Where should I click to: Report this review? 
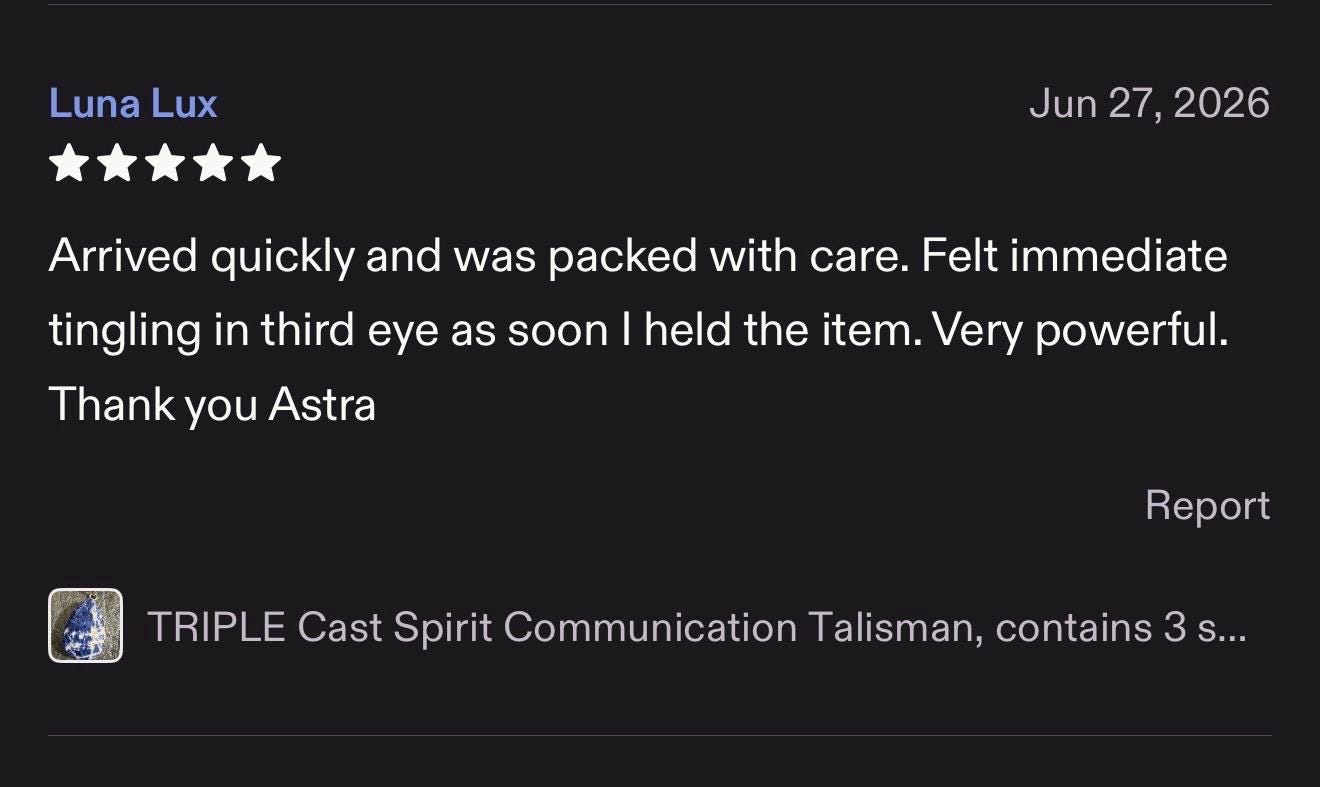pyautogui.click(x=1208, y=505)
